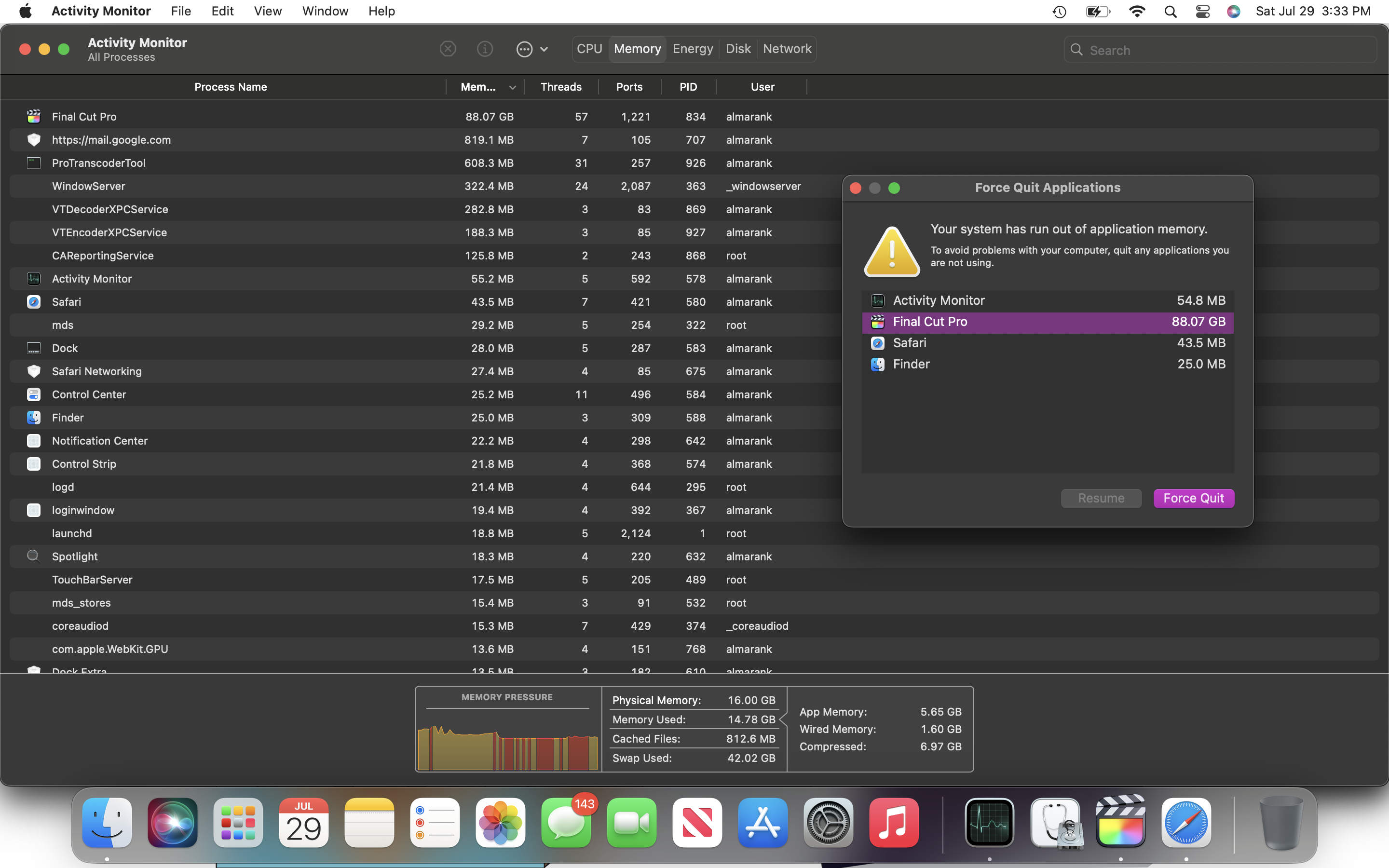Sort by the Memory column header
Image resolution: width=1389 pixels, height=868 pixels.
click(485, 87)
